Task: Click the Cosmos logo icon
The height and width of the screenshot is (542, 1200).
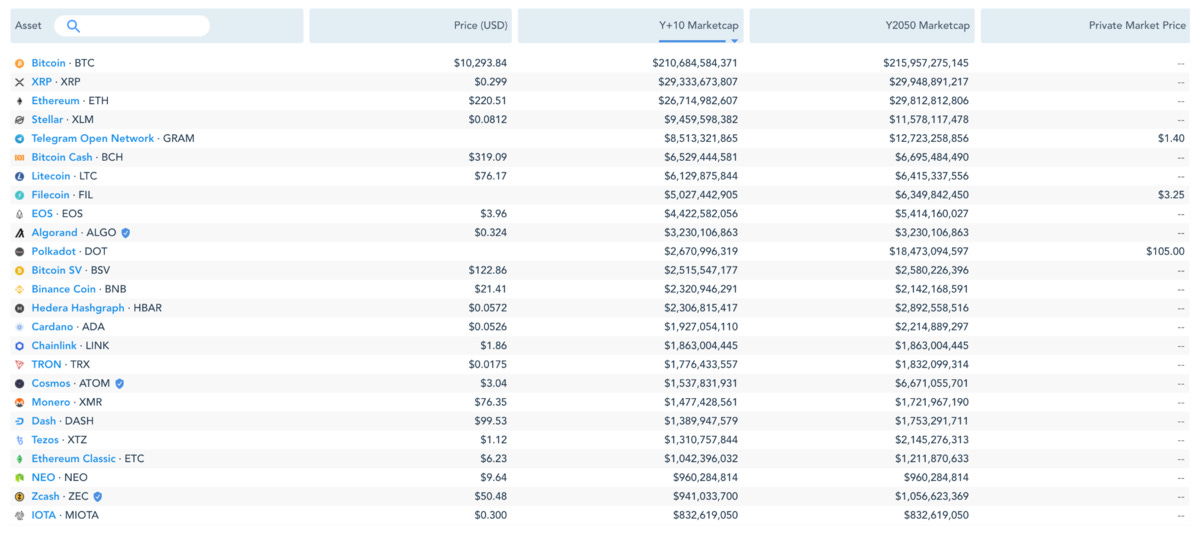Action: coord(19,383)
